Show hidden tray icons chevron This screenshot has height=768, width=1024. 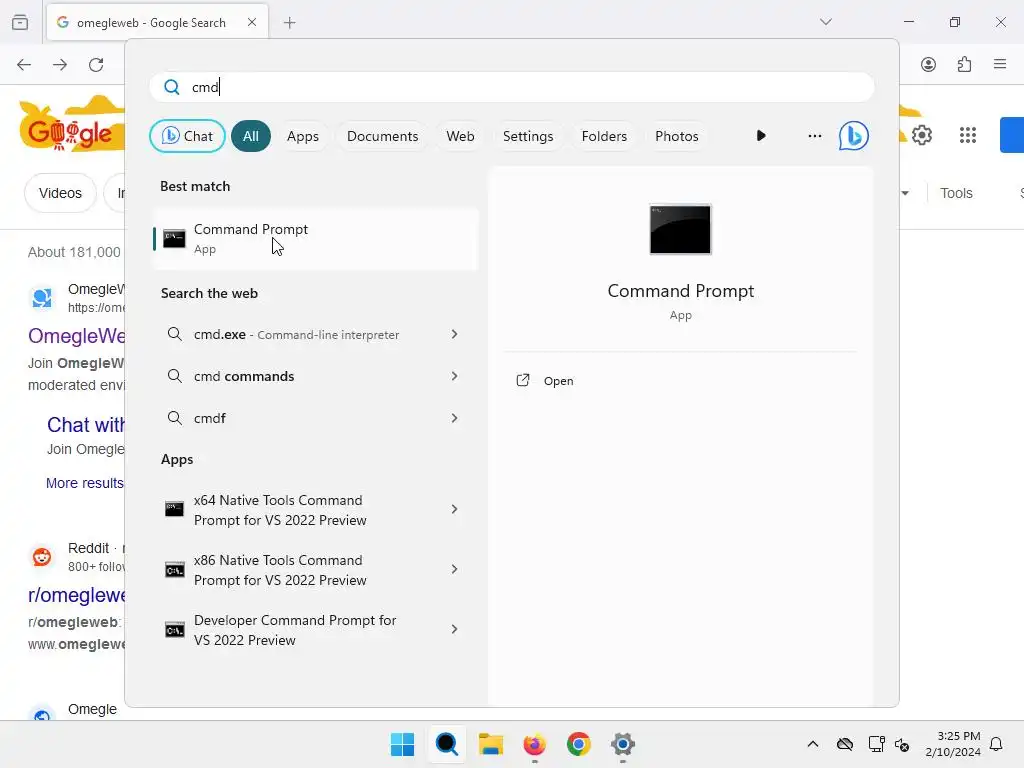(x=812, y=744)
